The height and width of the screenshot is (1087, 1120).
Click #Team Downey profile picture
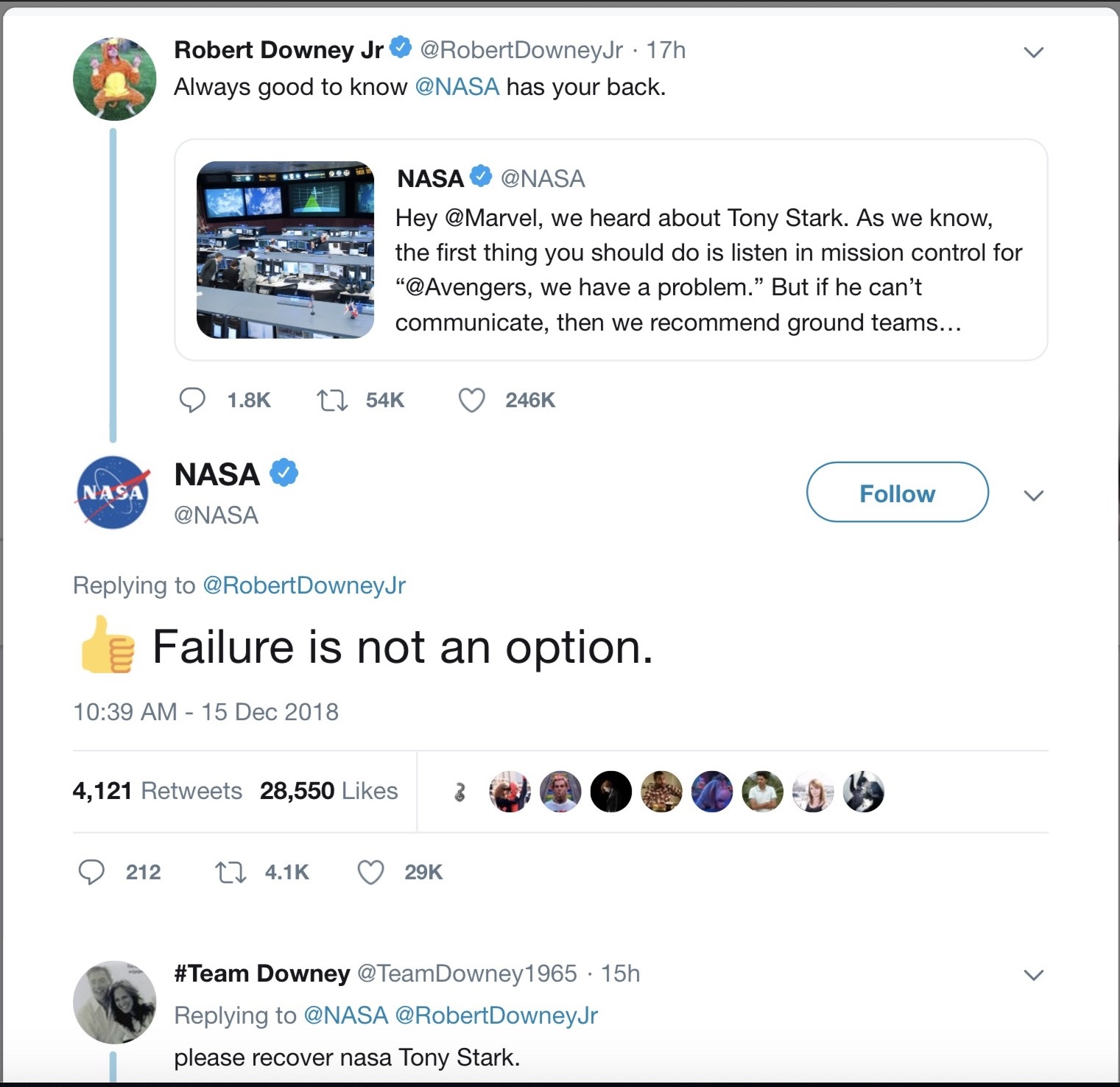(114, 1002)
